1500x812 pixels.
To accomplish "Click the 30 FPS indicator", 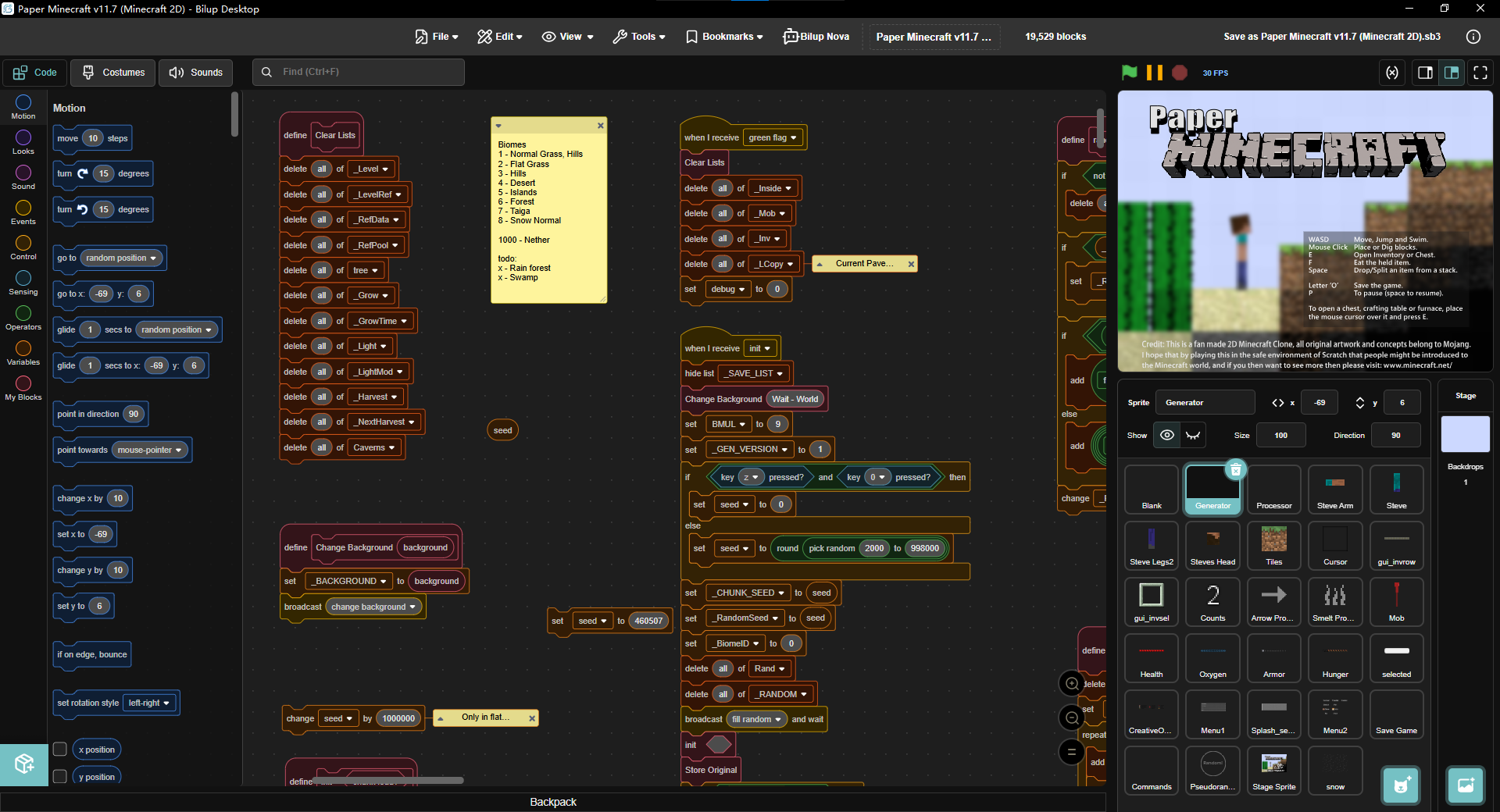I will point(1216,73).
